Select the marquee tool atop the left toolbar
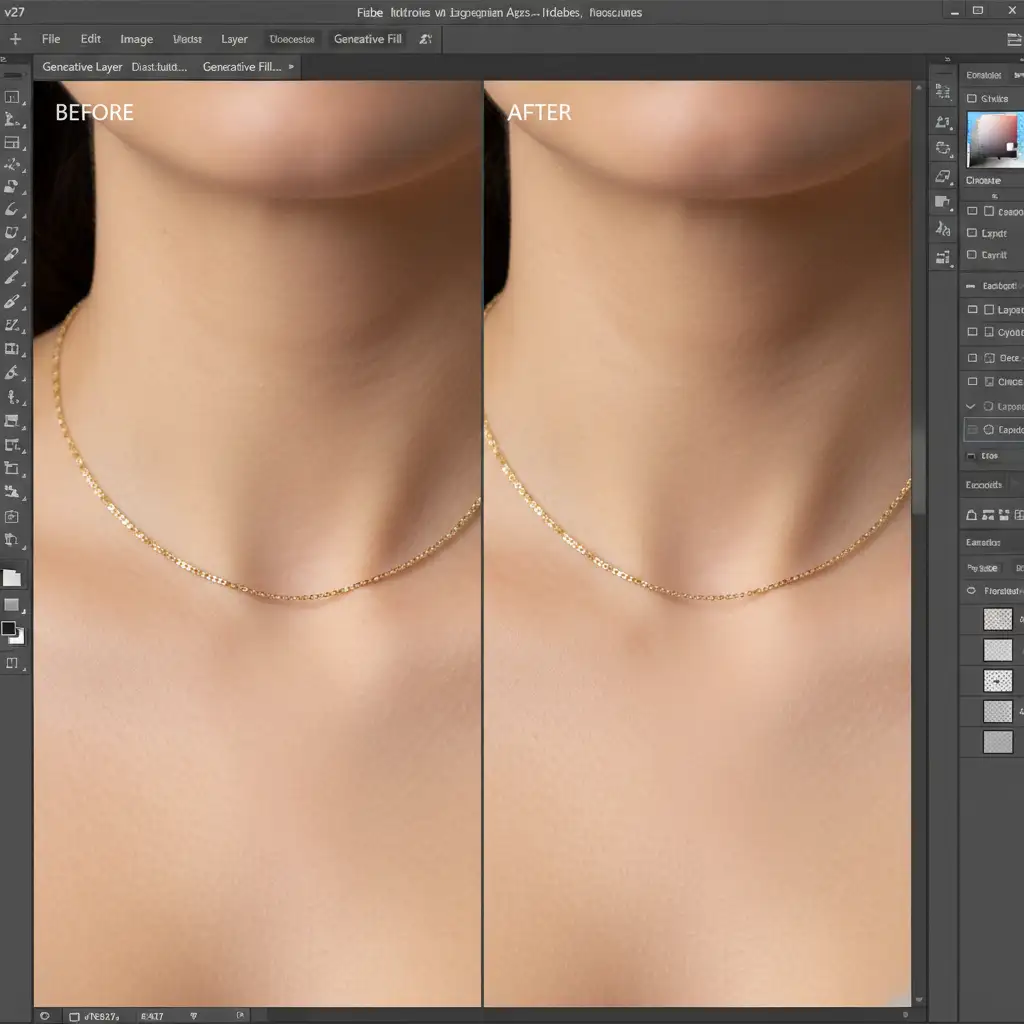Image resolution: width=1024 pixels, height=1024 pixels. [13, 97]
